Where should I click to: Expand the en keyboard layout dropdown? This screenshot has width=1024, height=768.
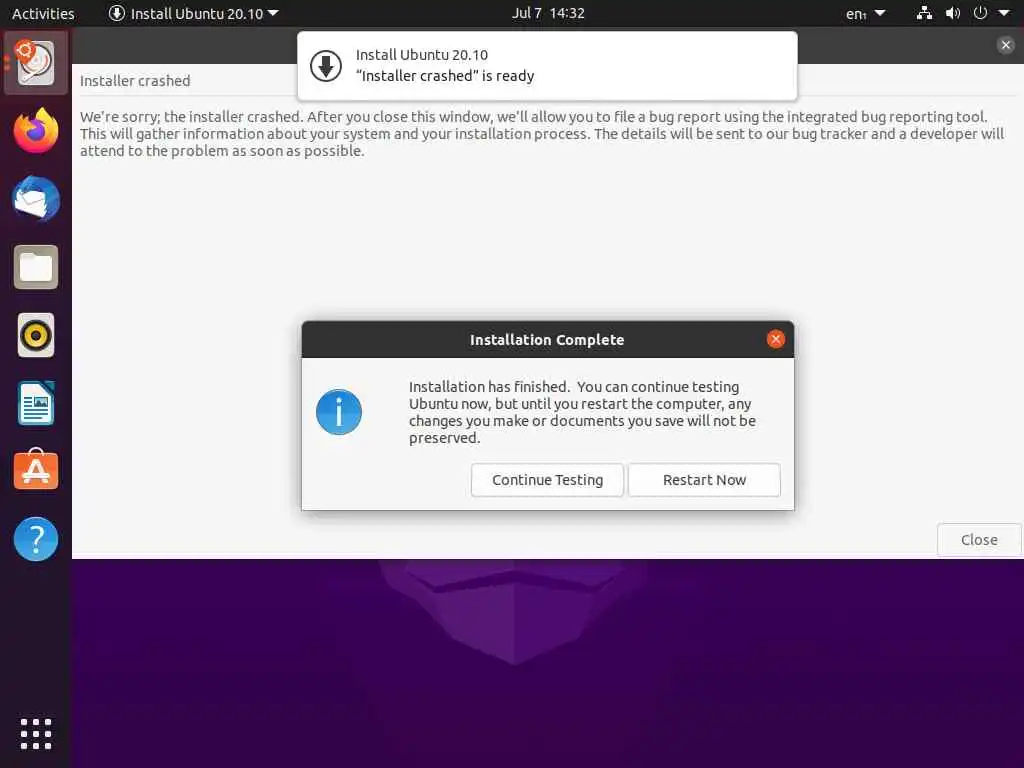pos(865,13)
